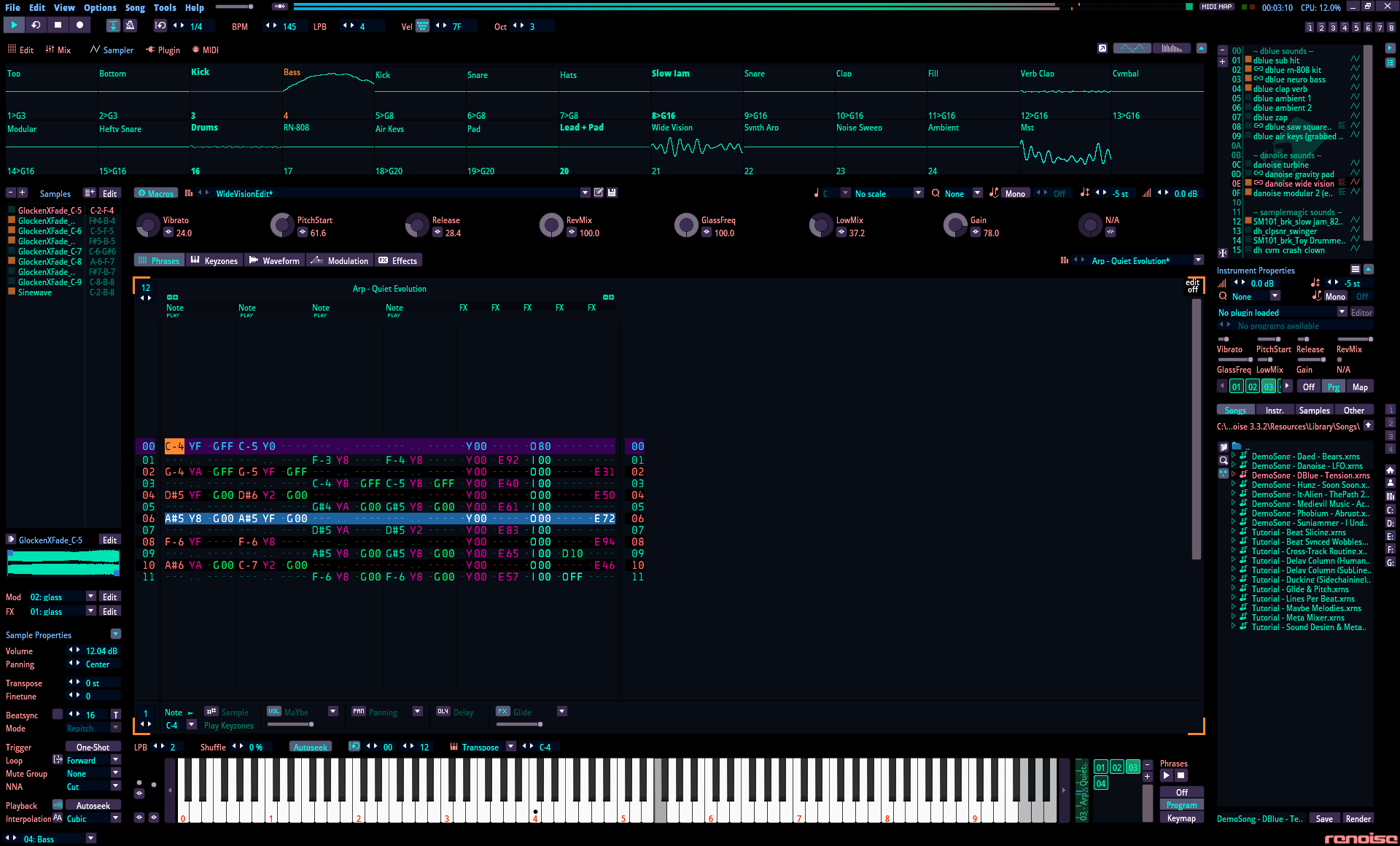This screenshot has width=1400, height=846.
Task: Adjust the RevMix macro knob
Action: [551, 225]
